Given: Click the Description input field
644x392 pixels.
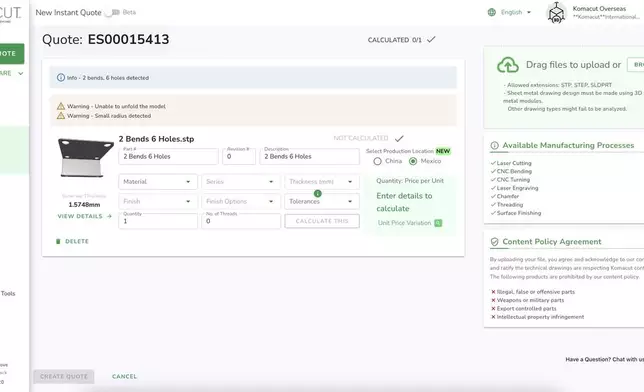Looking at the screenshot, I should click(309, 157).
